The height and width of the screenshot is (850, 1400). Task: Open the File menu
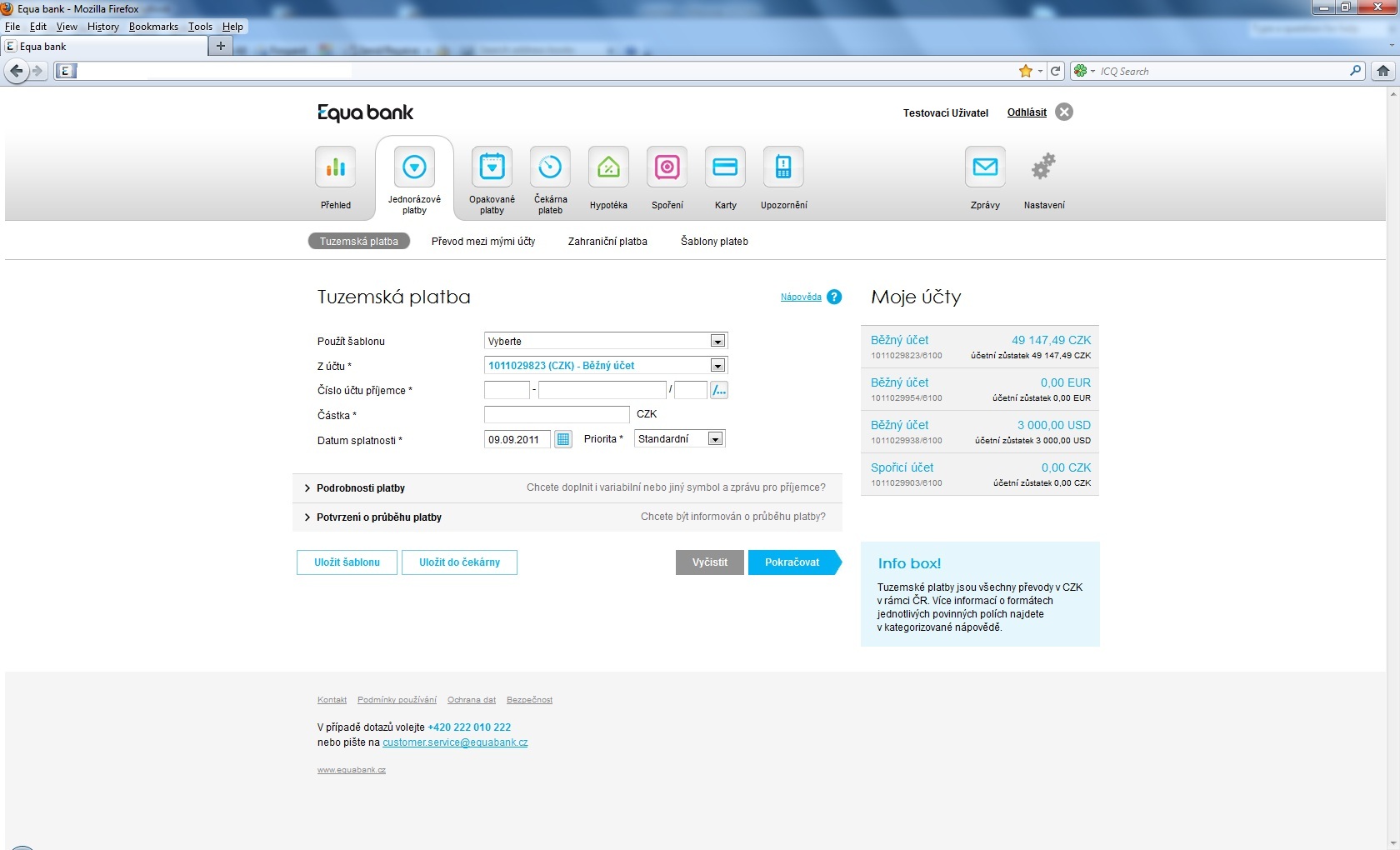point(12,27)
